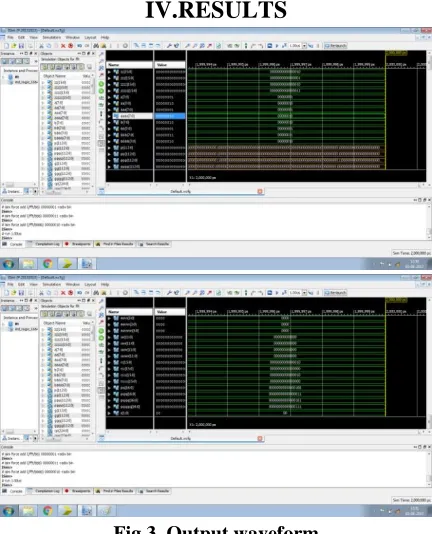The image size is (432, 534).
Task: Click red X delete icon in upper ISim toolbar
Action: (63, 46)
